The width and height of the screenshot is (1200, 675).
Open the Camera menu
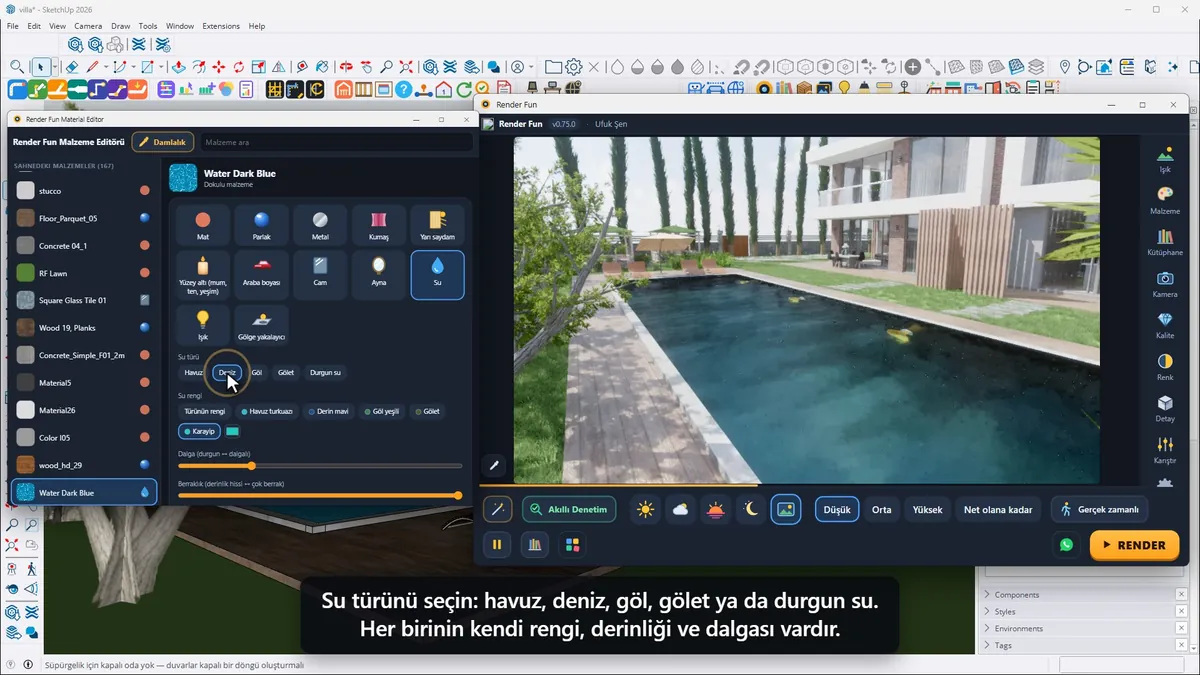point(88,26)
